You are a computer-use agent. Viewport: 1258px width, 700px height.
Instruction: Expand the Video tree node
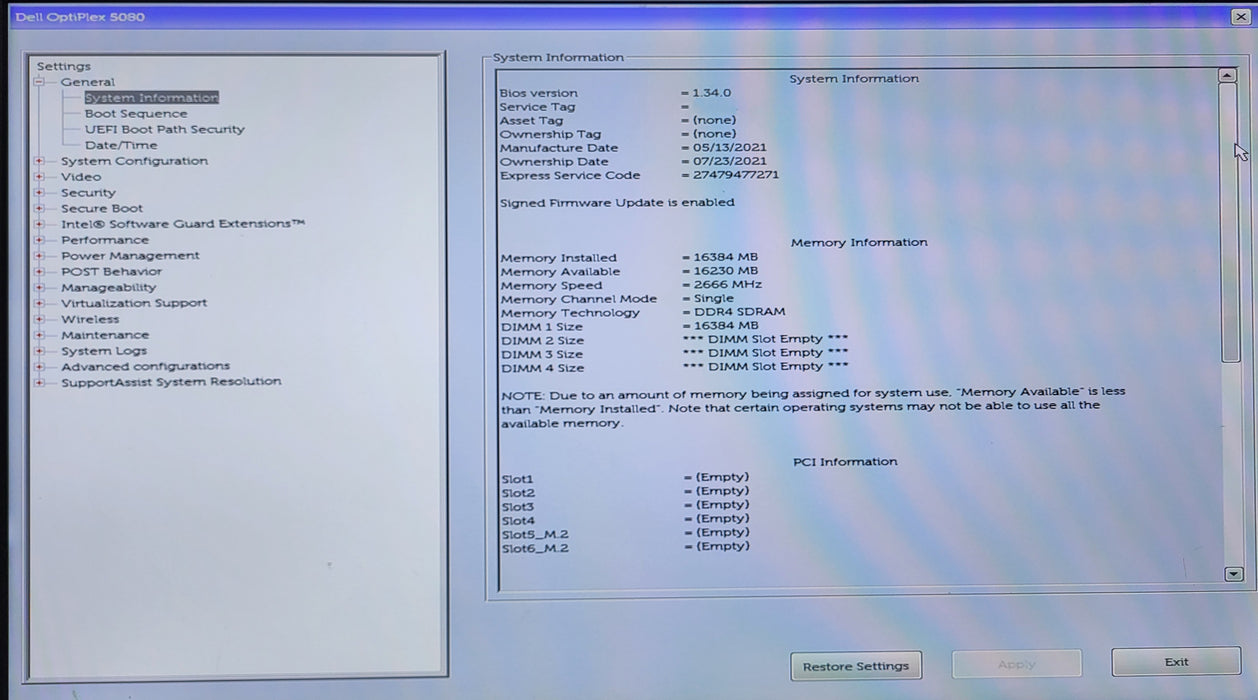(x=39, y=177)
